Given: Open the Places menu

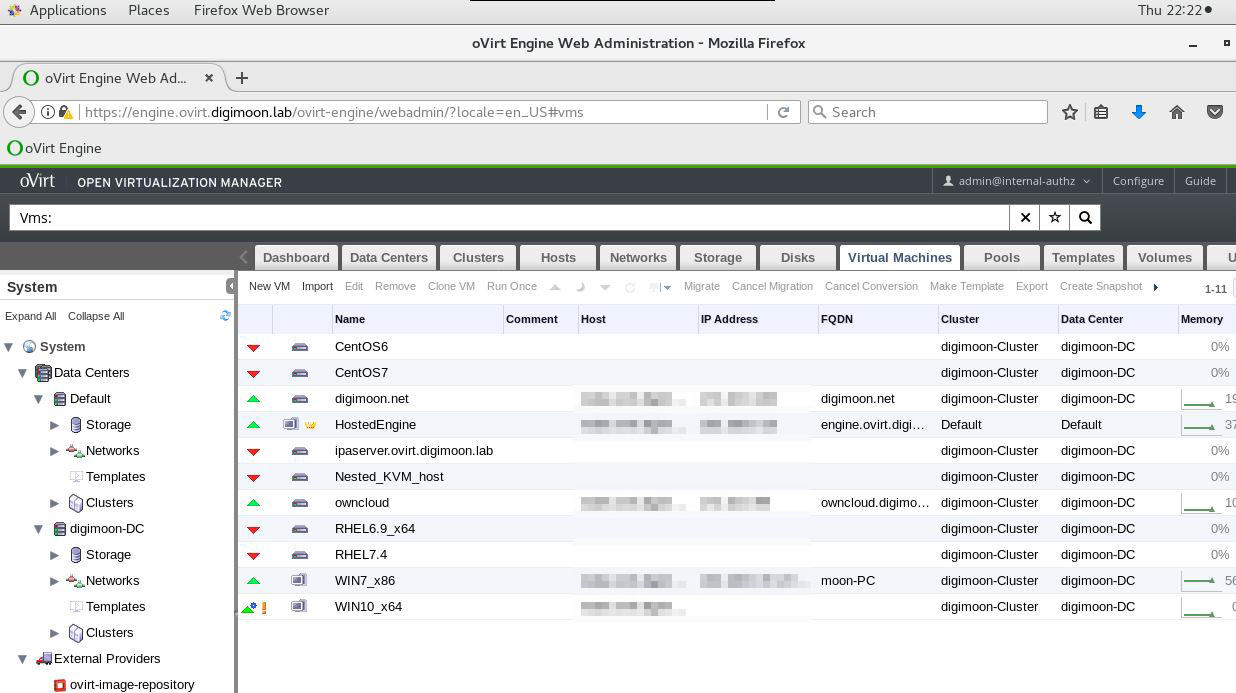Looking at the screenshot, I should coord(149,10).
